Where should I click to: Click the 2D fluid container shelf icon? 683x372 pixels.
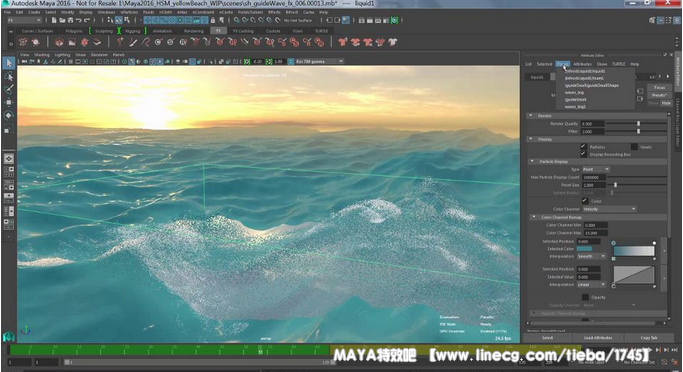coord(72,42)
